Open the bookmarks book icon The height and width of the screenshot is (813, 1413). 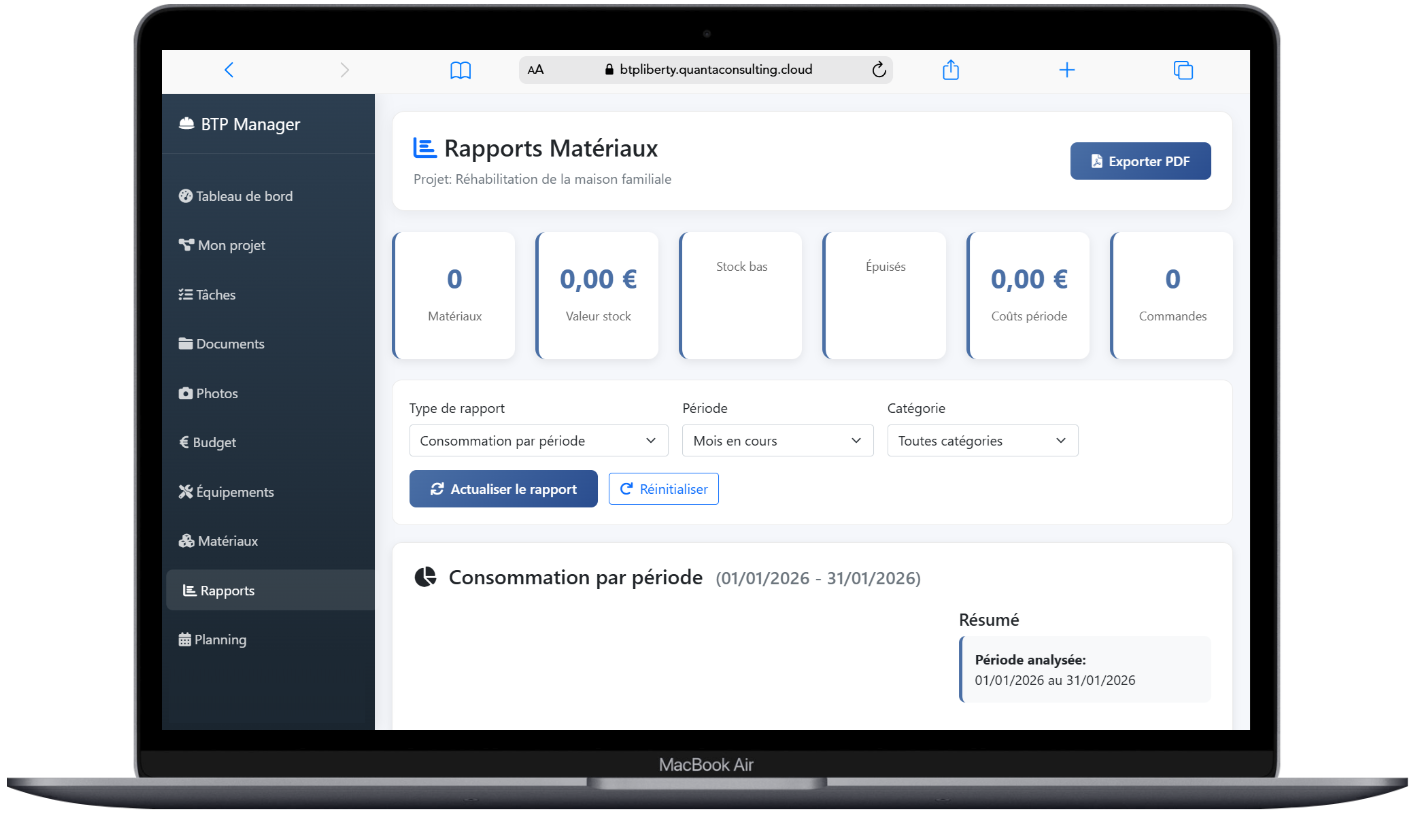460,70
